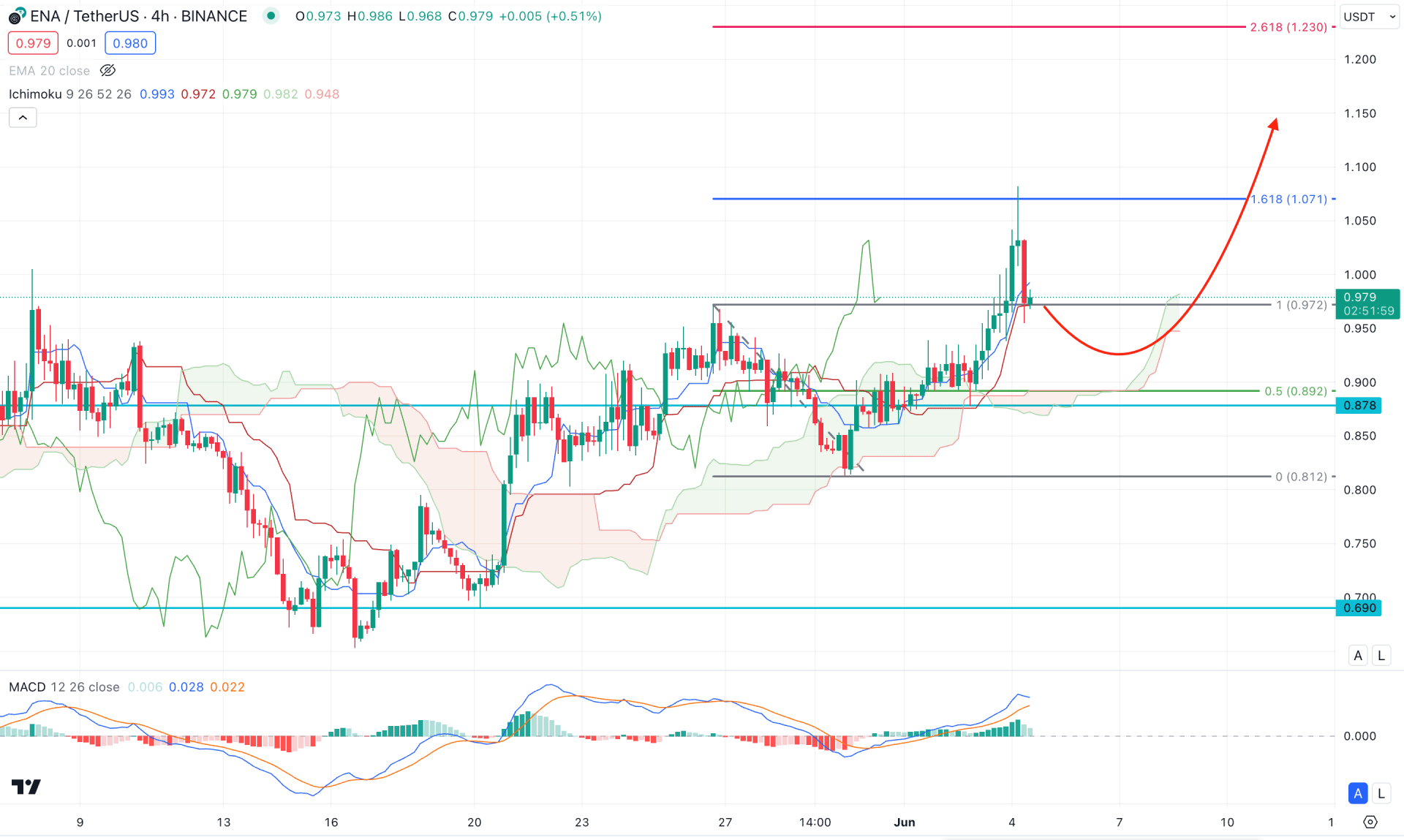The image size is (1404, 840).
Task: Open chart settings gear icon
Action: (1370, 822)
